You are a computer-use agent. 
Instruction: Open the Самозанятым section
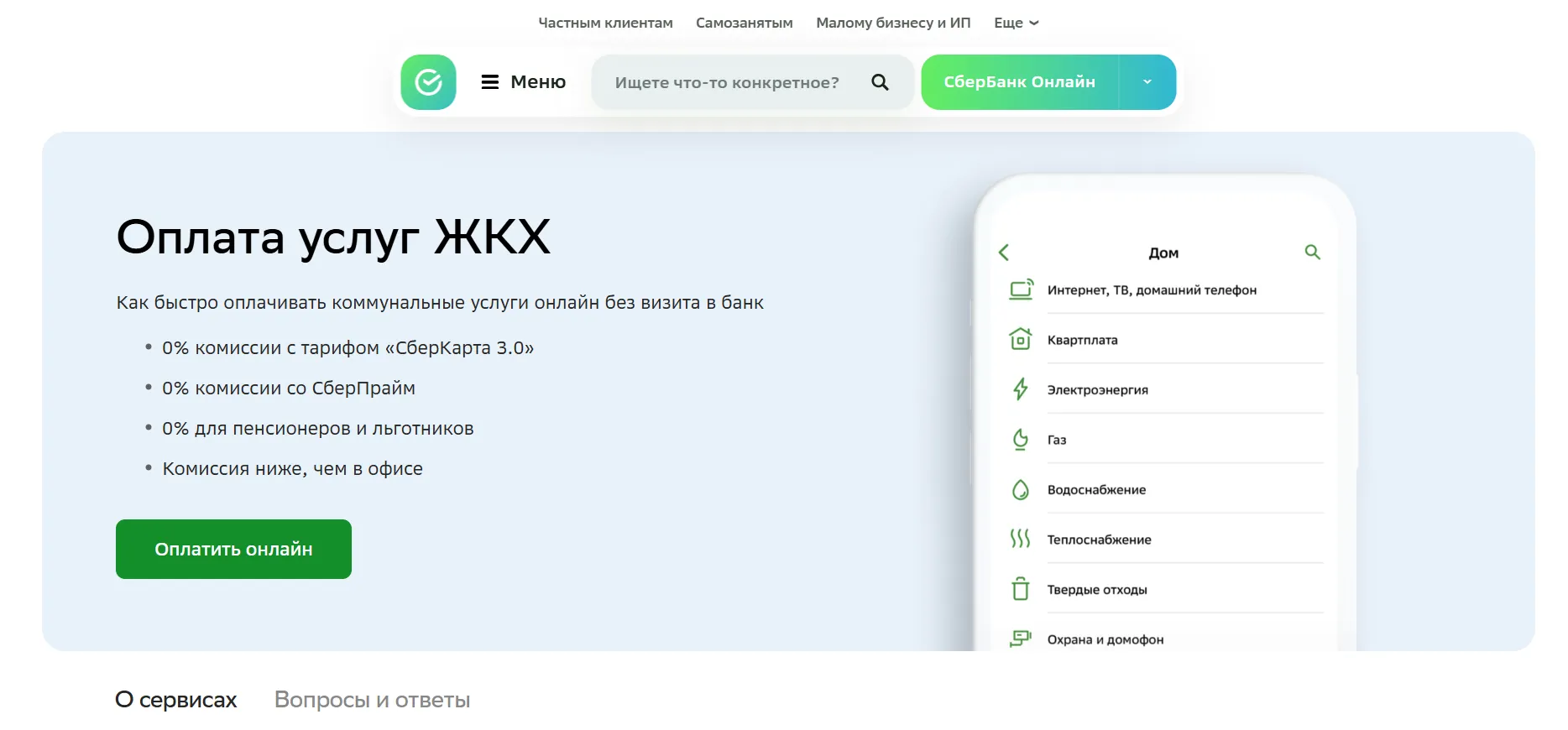click(744, 23)
